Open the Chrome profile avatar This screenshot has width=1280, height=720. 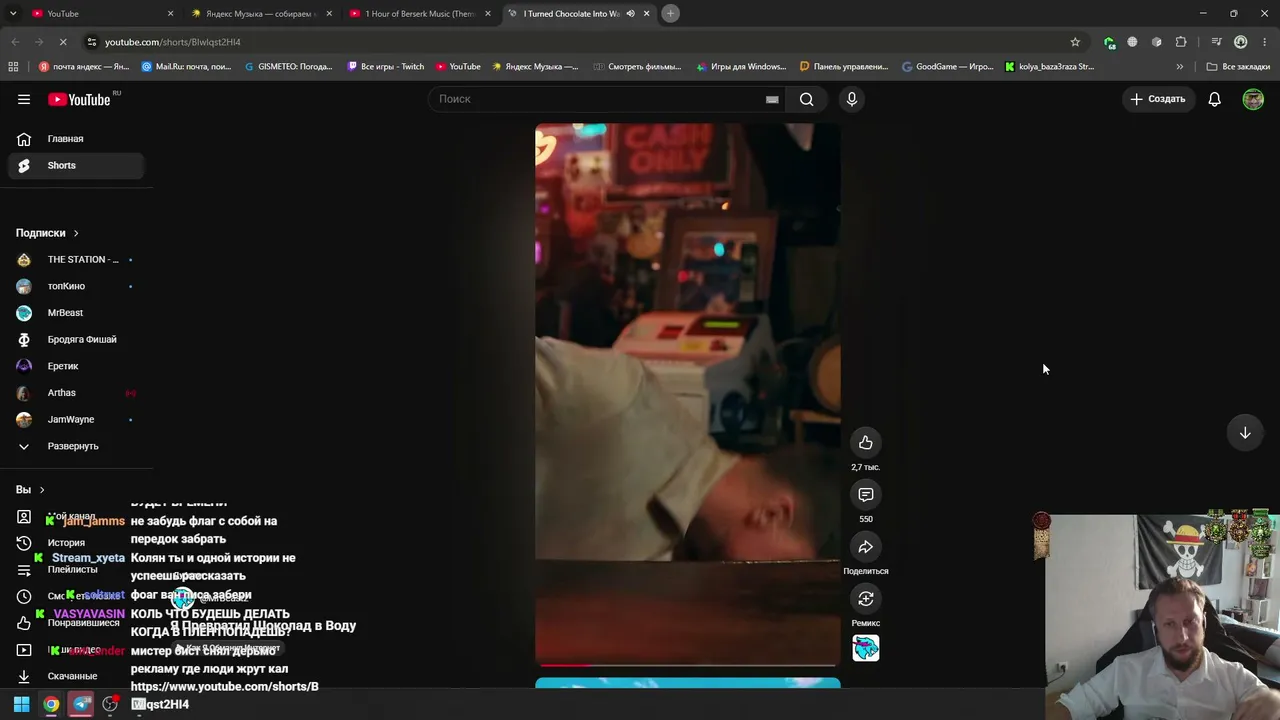(x=1240, y=42)
